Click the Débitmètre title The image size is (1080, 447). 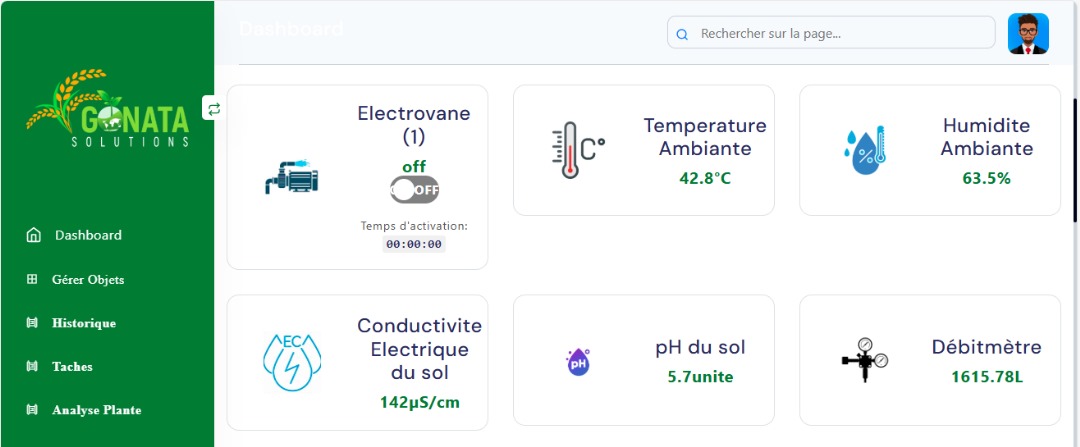(987, 346)
